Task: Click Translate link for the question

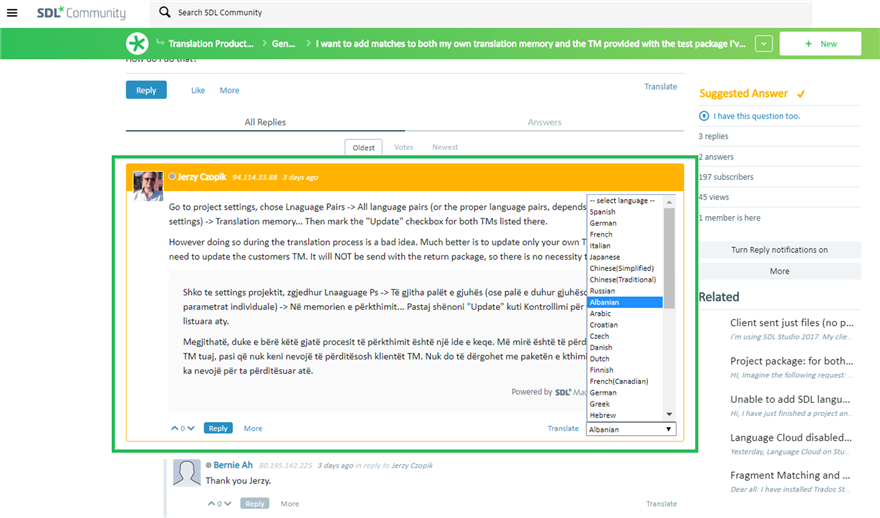Action: [661, 86]
